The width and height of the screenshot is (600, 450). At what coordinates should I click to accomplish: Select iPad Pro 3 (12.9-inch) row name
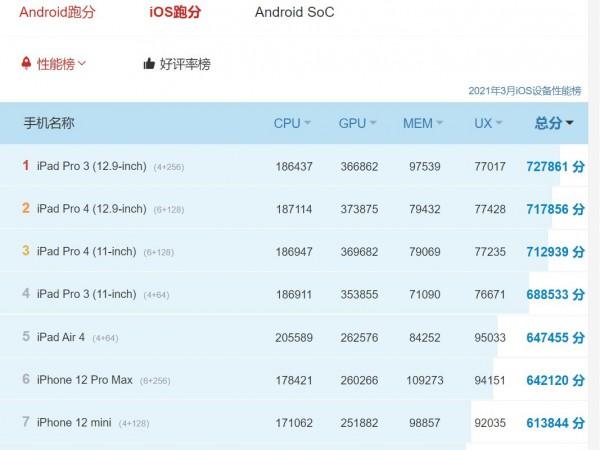pyautogui.click(x=92, y=166)
